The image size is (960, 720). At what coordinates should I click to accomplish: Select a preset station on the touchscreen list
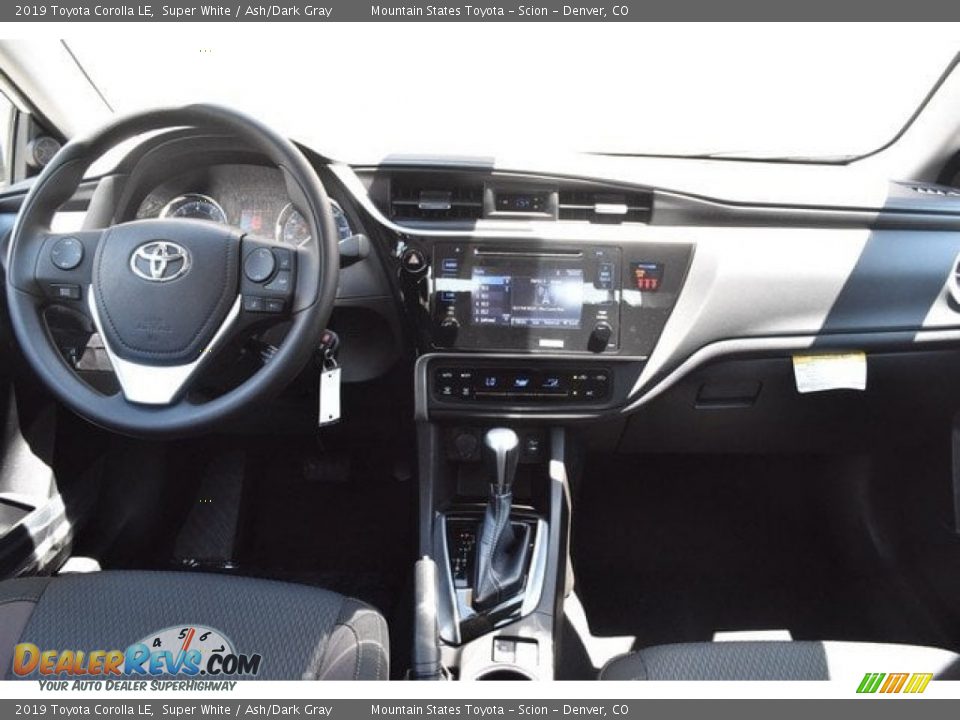click(x=488, y=295)
